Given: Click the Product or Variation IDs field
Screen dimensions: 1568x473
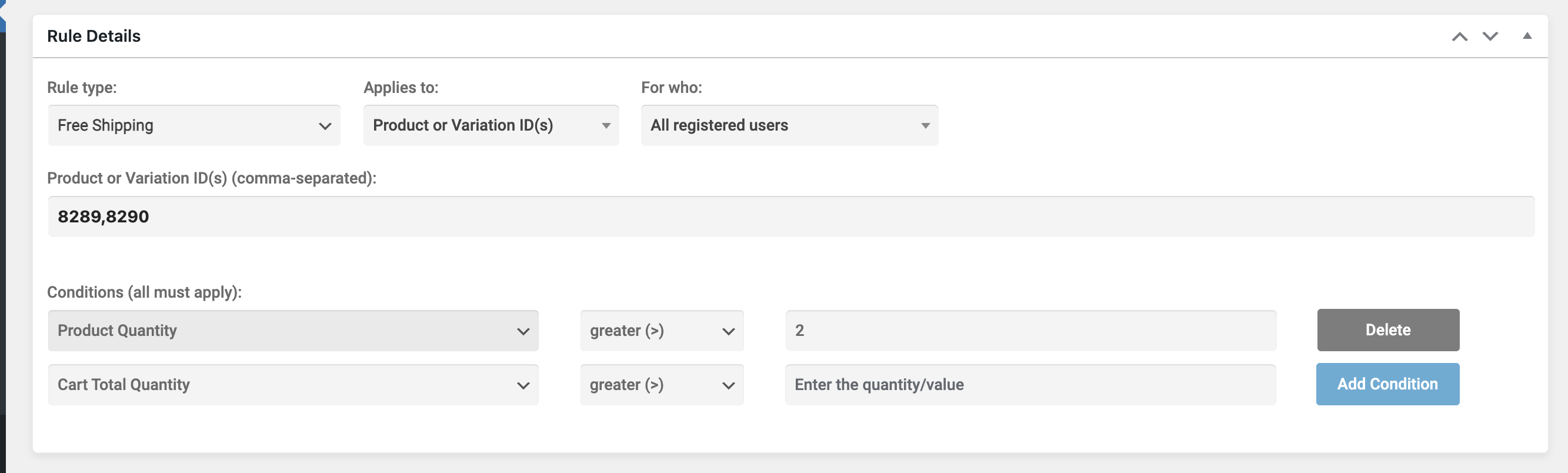Looking at the screenshot, I should (x=791, y=216).
